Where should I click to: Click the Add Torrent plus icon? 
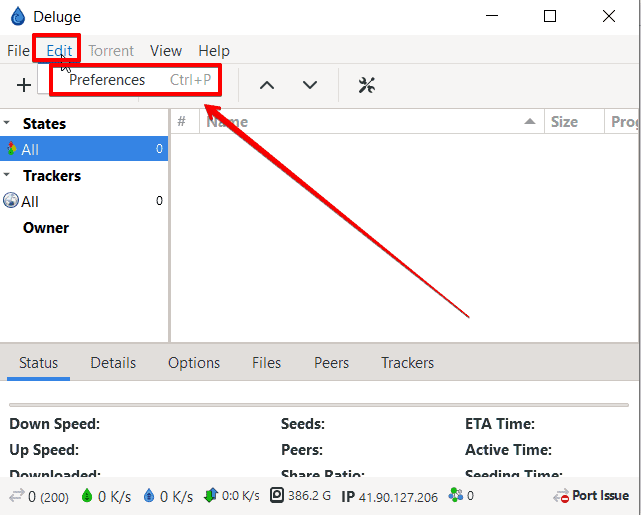pos(24,85)
